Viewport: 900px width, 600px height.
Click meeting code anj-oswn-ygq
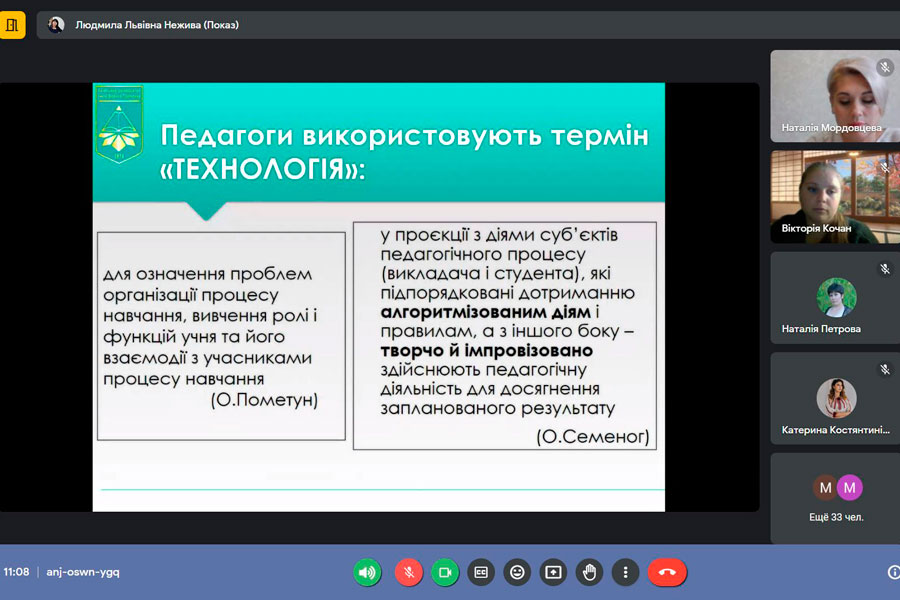(83, 572)
